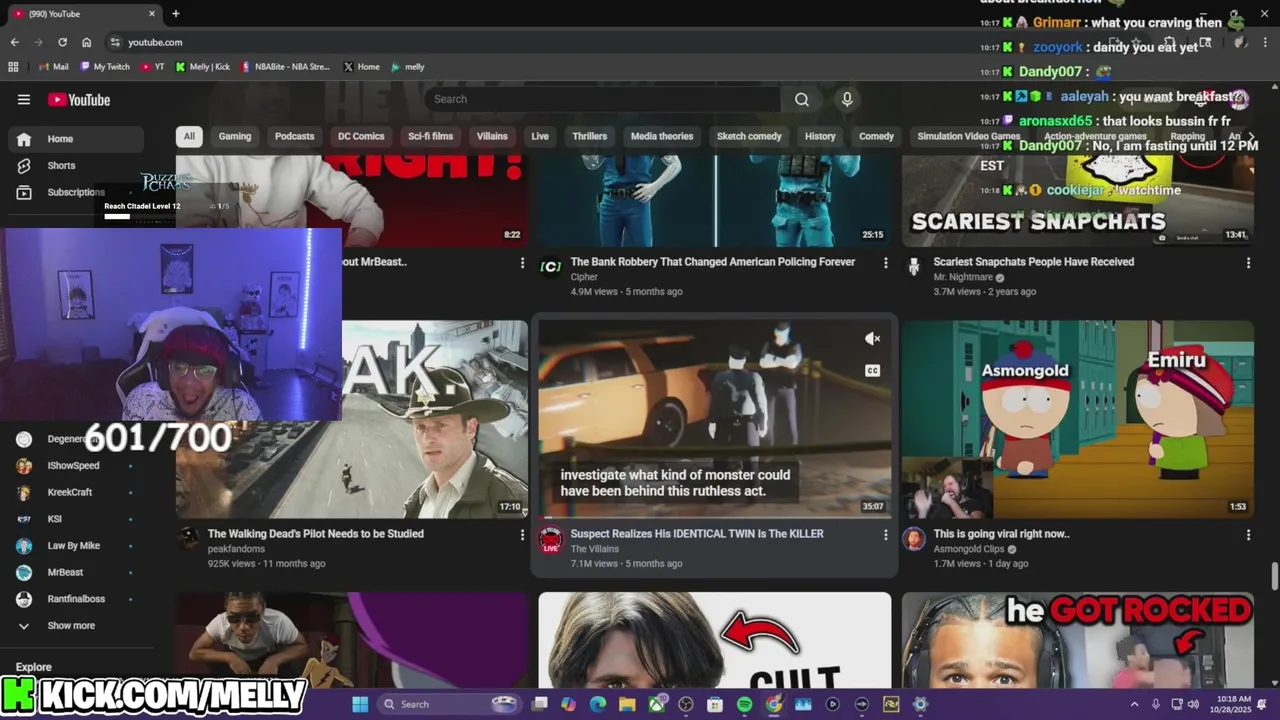
Task: Open Microsoft Edge from taskbar
Action: click(x=598, y=704)
